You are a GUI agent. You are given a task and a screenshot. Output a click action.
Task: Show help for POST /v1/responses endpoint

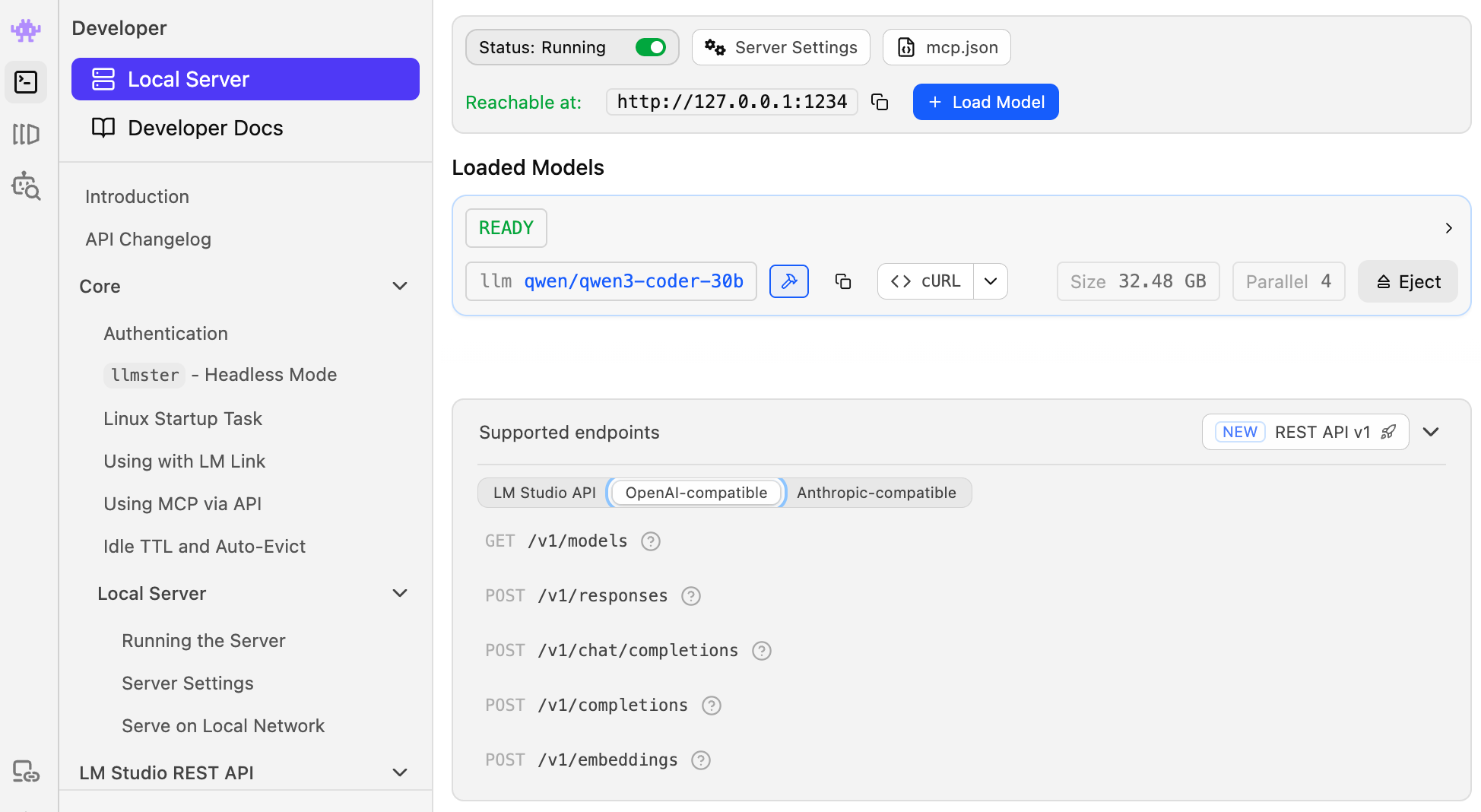691,596
